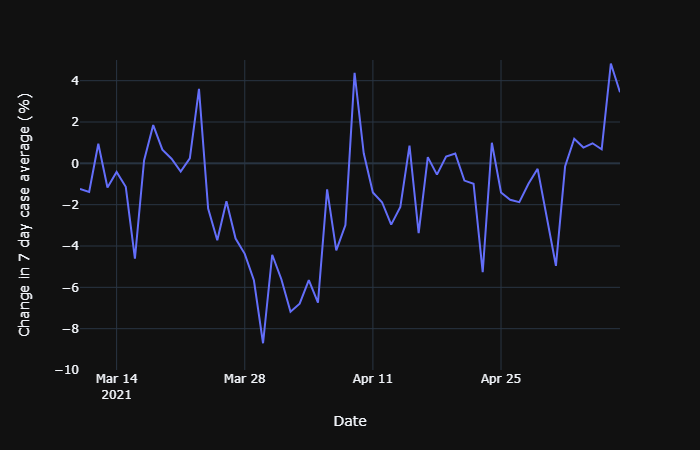Click the y-axis tick label '−6'
Viewport: 700px width, 450px height.
(71, 288)
